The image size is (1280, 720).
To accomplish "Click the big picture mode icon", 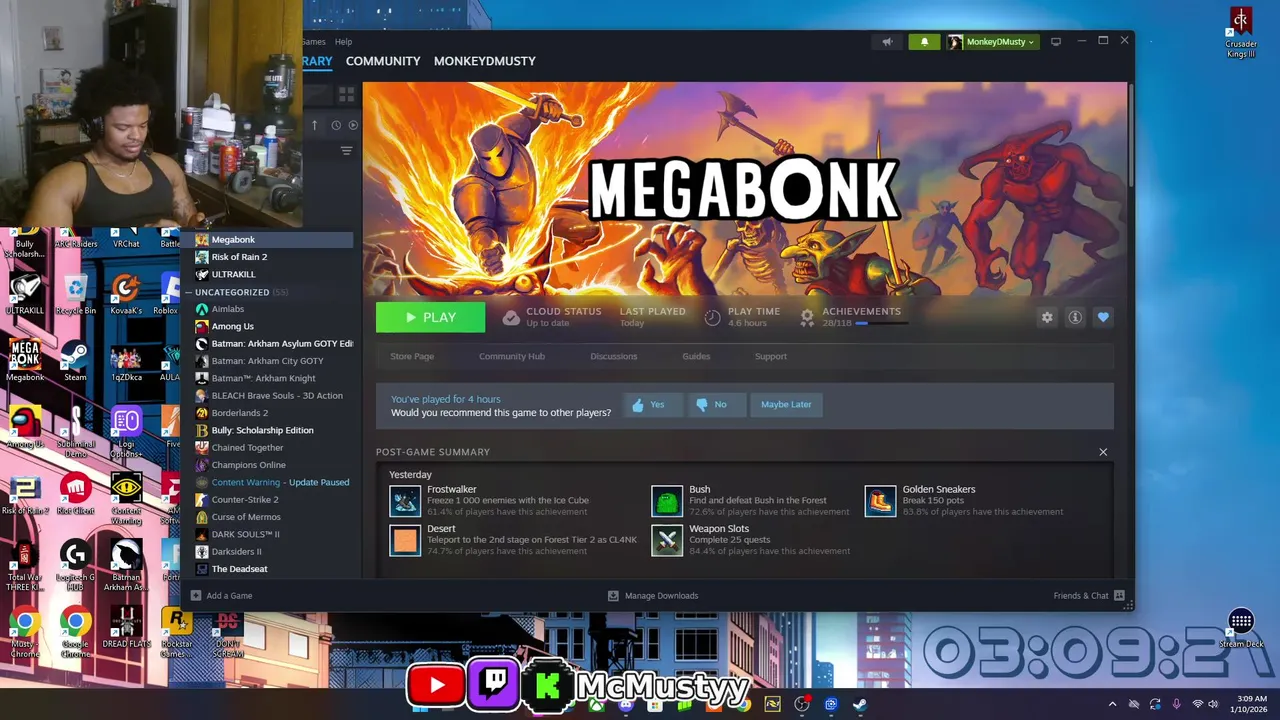I will (x=1055, y=42).
